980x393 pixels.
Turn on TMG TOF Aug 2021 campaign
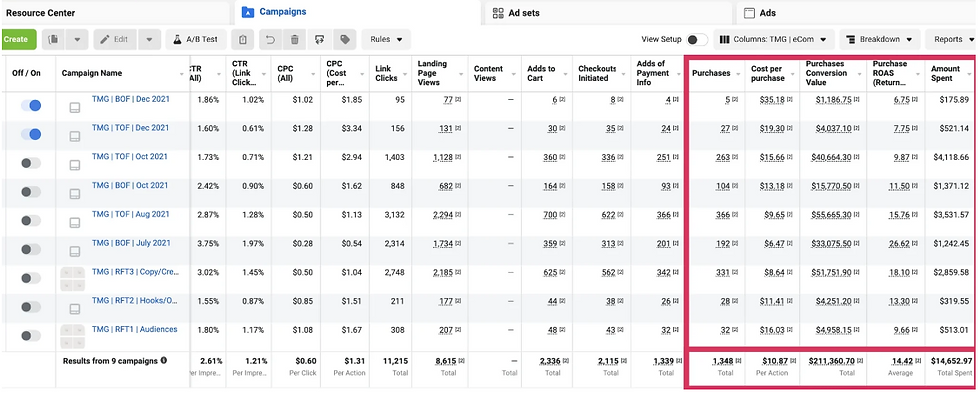31,221
